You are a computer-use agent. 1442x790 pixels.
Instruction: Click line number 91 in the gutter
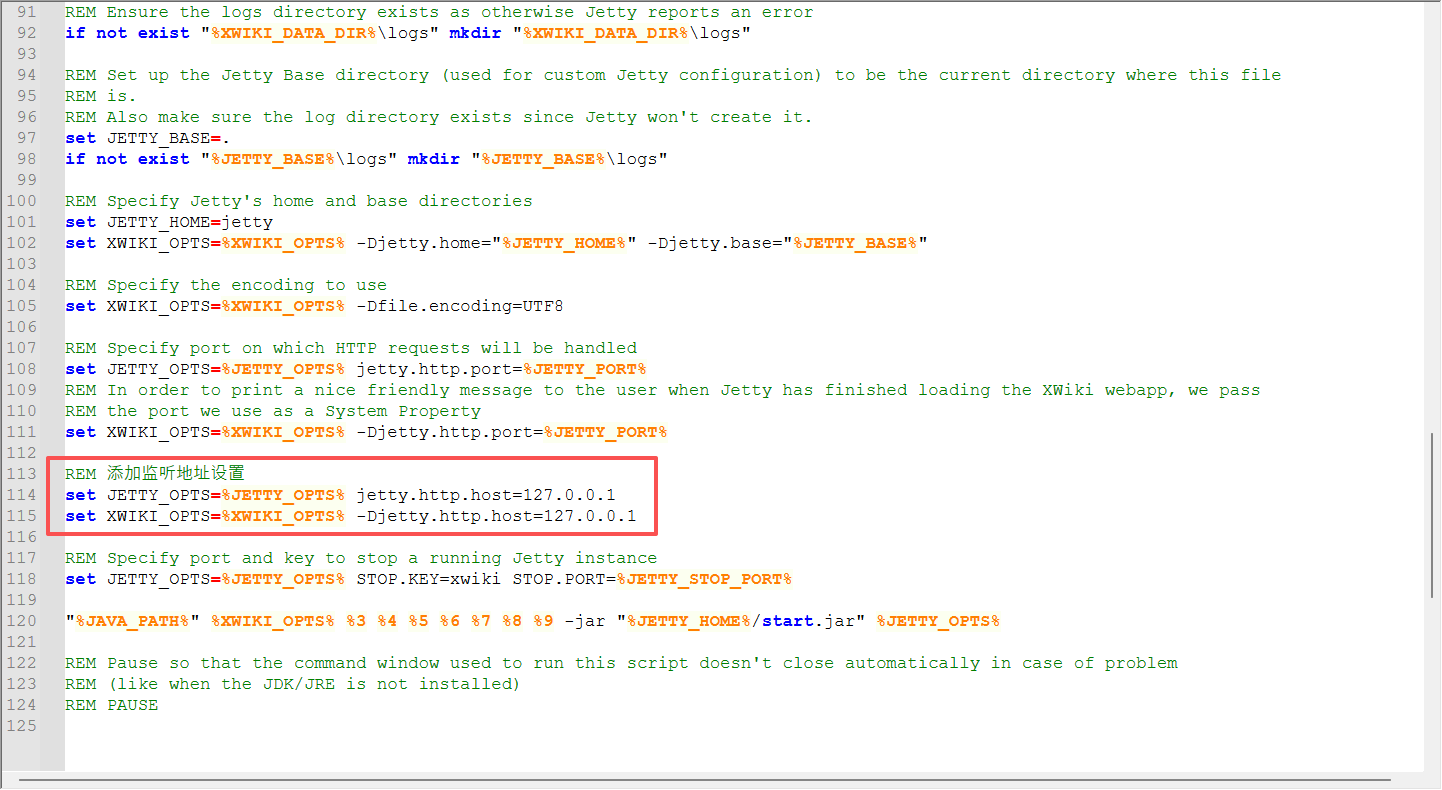(x=25, y=11)
